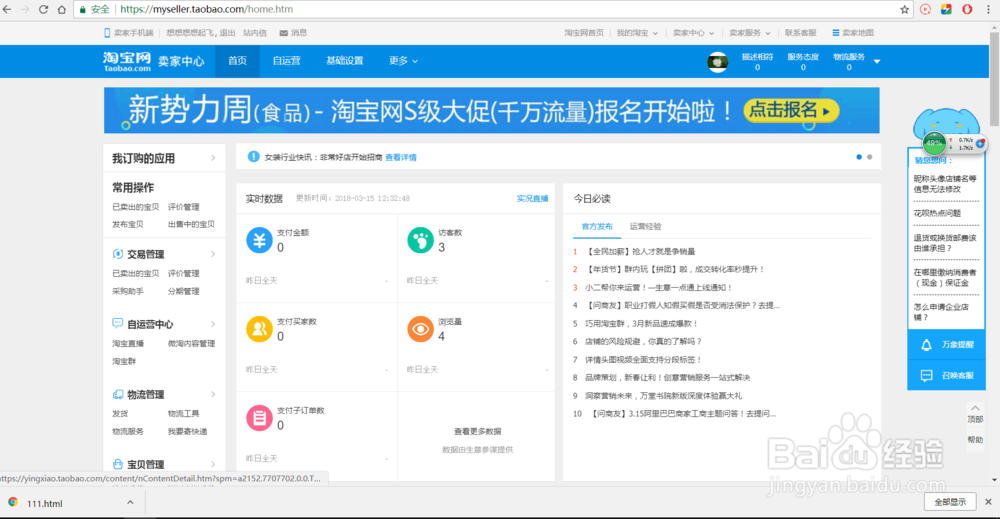Go to browser home page icon
This screenshot has width=1000, height=519.
tap(62, 10)
